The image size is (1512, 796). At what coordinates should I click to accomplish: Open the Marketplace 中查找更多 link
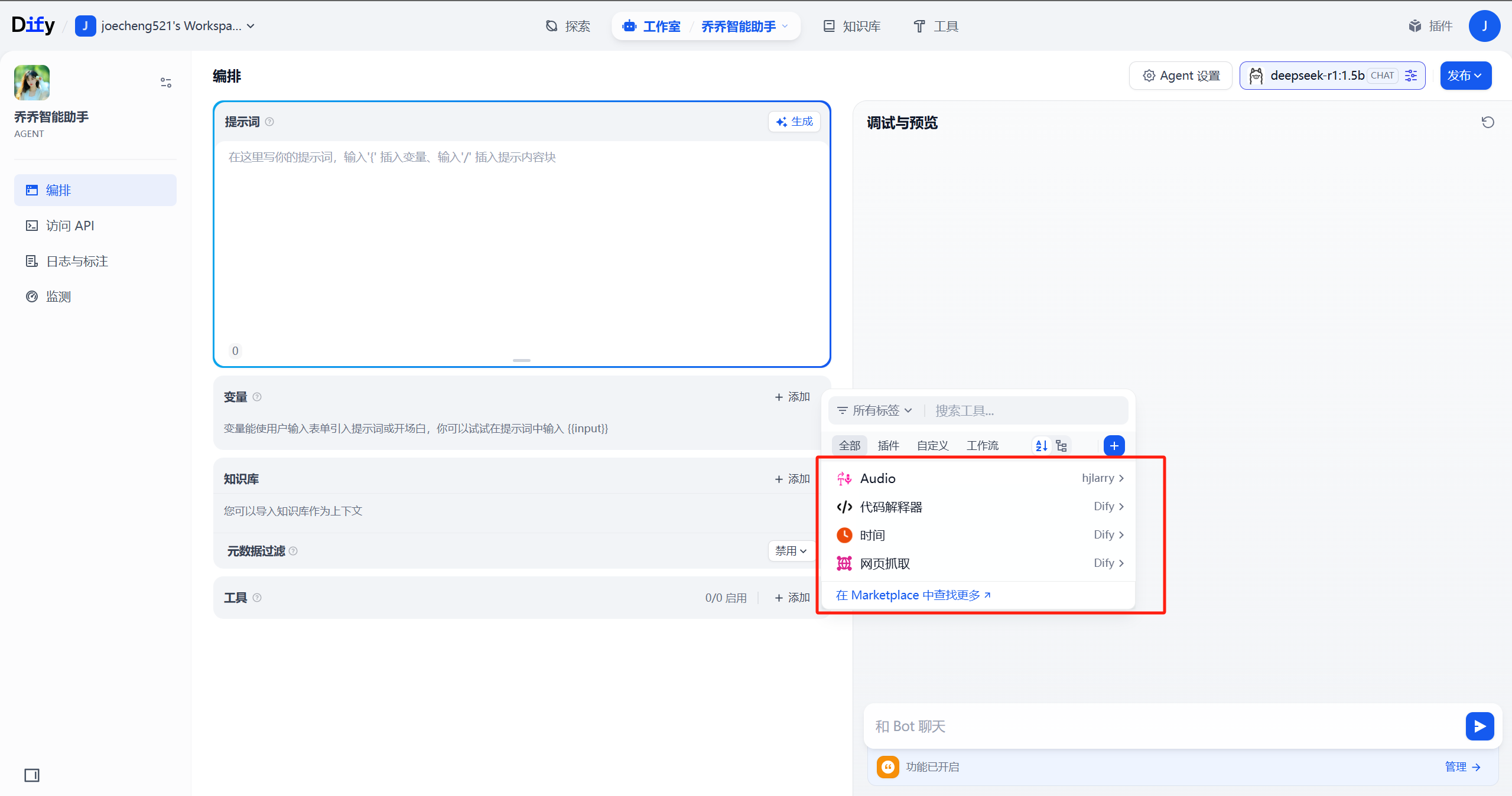pyautogui.click(x=913, y=595)
